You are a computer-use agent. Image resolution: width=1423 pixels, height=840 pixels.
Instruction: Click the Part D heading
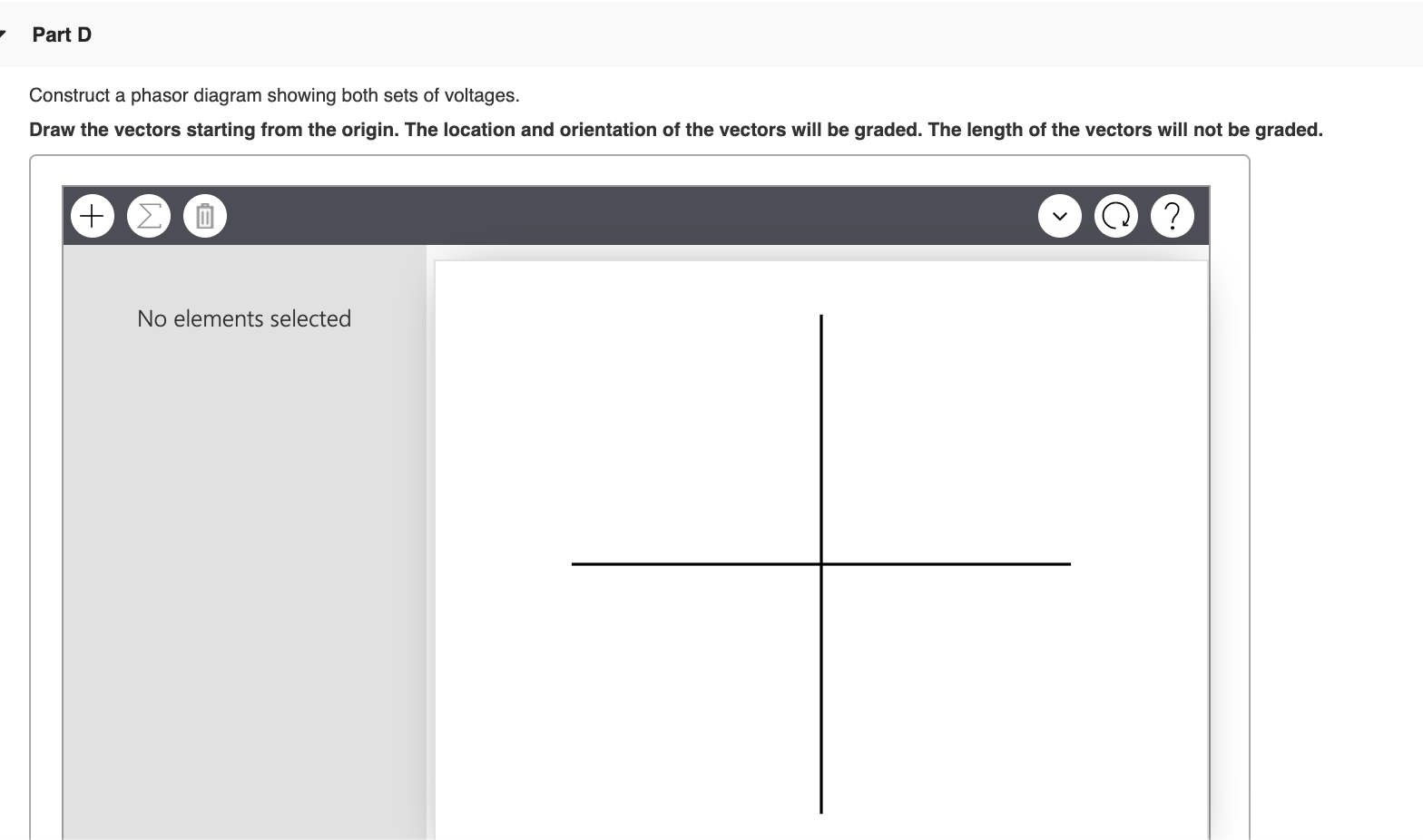coord(61,34)
